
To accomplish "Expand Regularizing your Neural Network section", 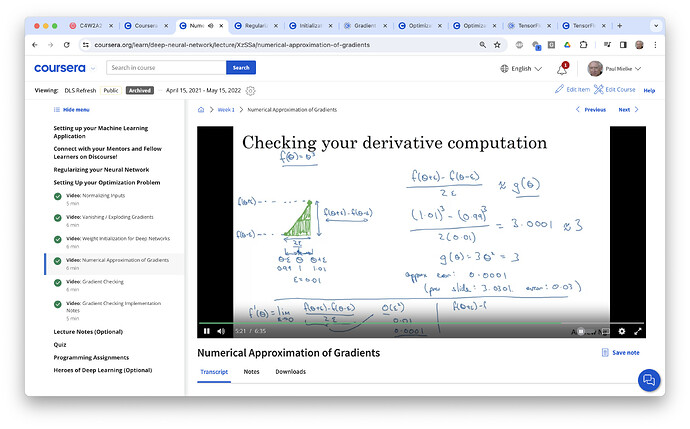I will [x=101, y=170].
